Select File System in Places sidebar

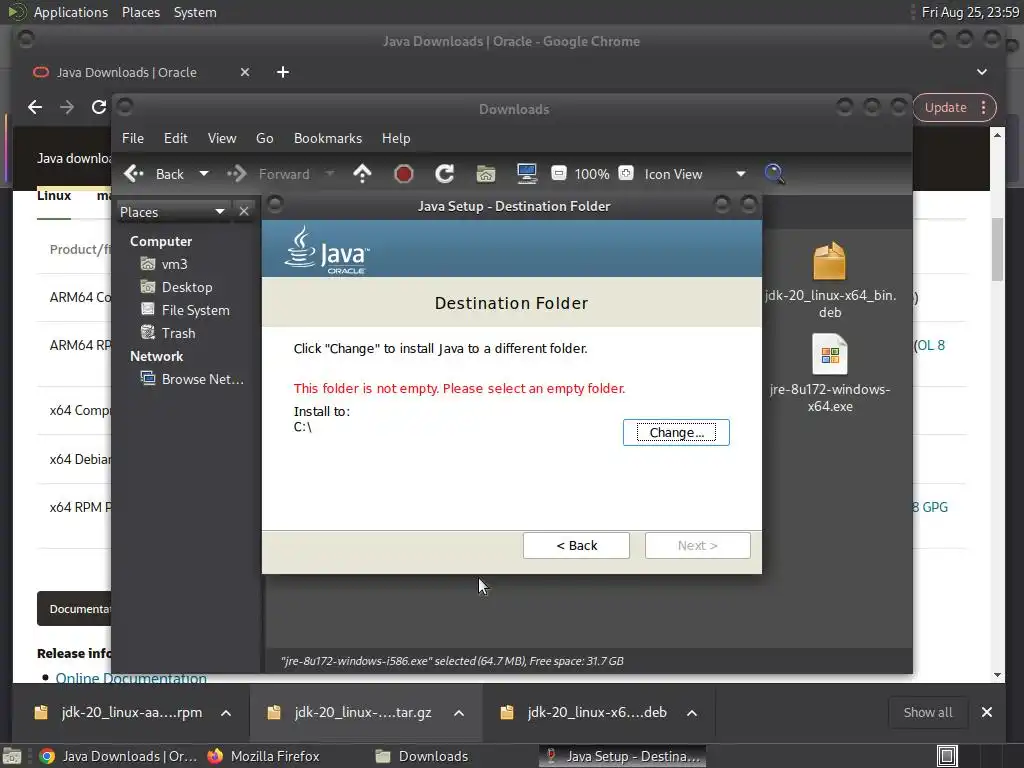(x=195, y=310)
